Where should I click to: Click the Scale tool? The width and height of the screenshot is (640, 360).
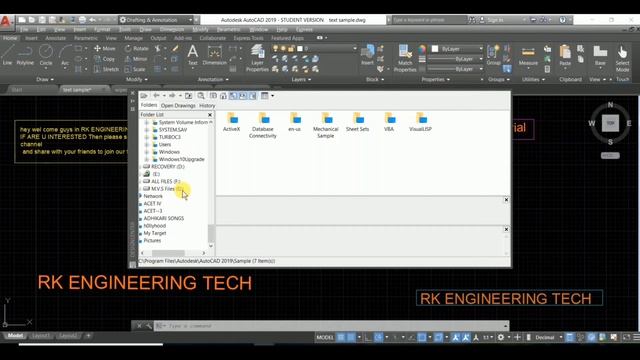coord(135,69)
